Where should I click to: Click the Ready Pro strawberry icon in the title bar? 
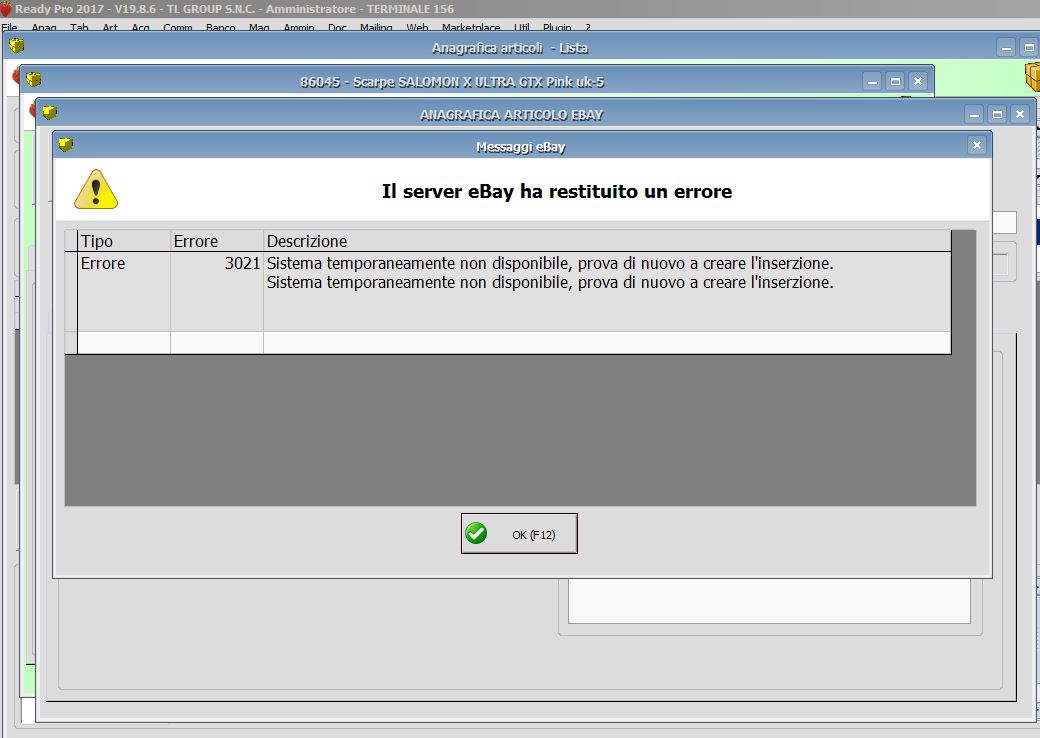(6, 9)
